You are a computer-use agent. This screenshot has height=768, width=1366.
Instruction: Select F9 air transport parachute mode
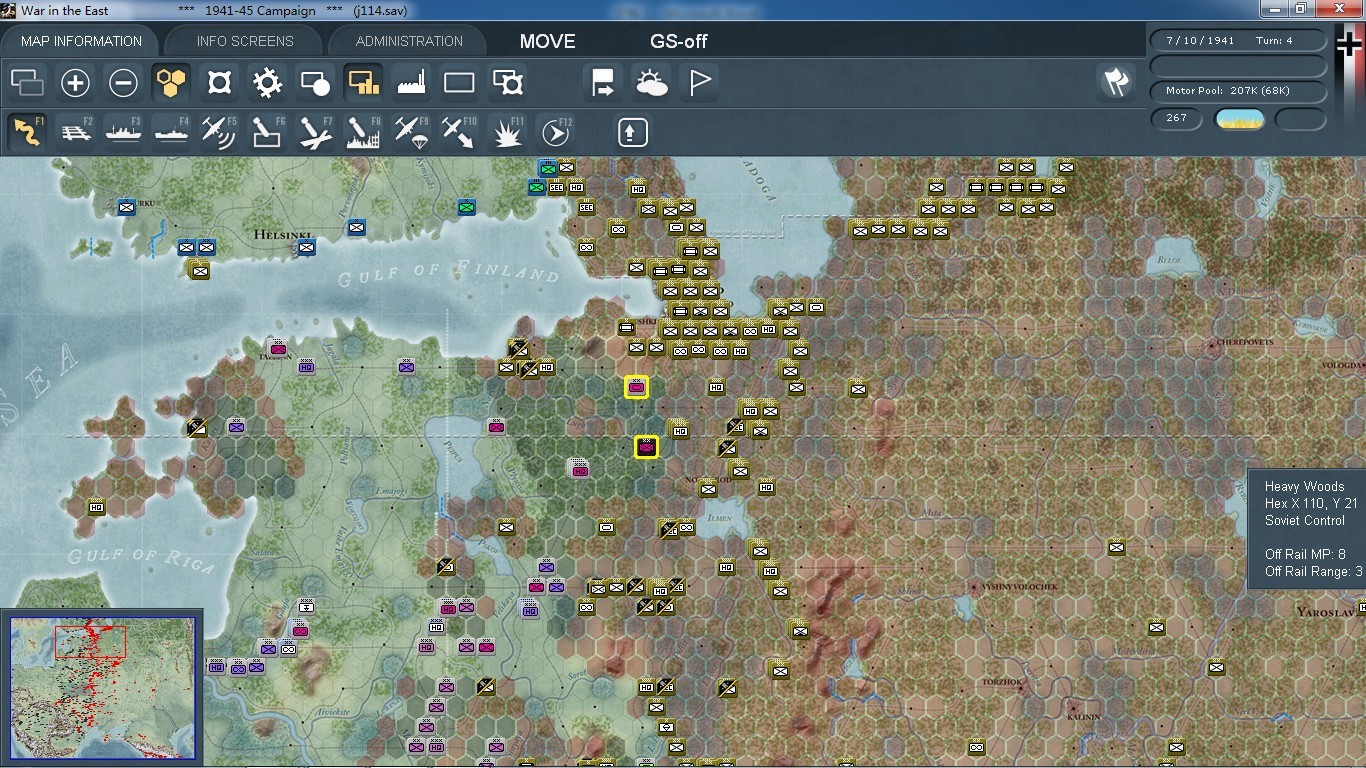(x=411, y=132)
